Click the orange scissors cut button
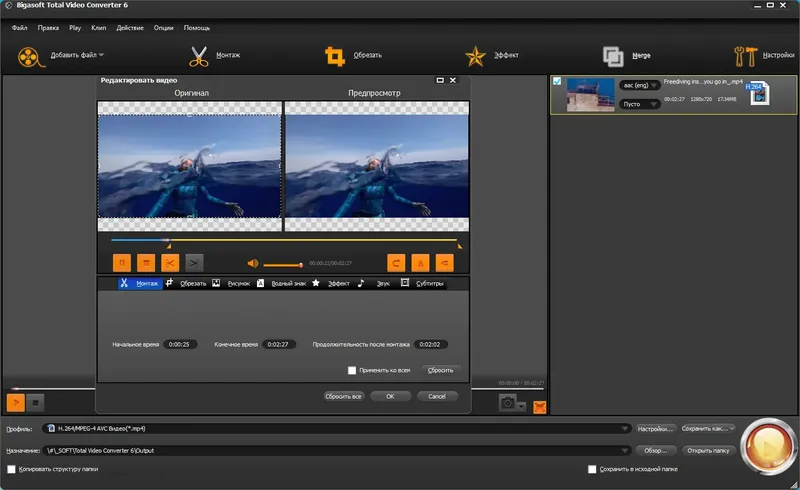Image resolution: width=800 pixels, height=490 pixels. pos(170,263)
